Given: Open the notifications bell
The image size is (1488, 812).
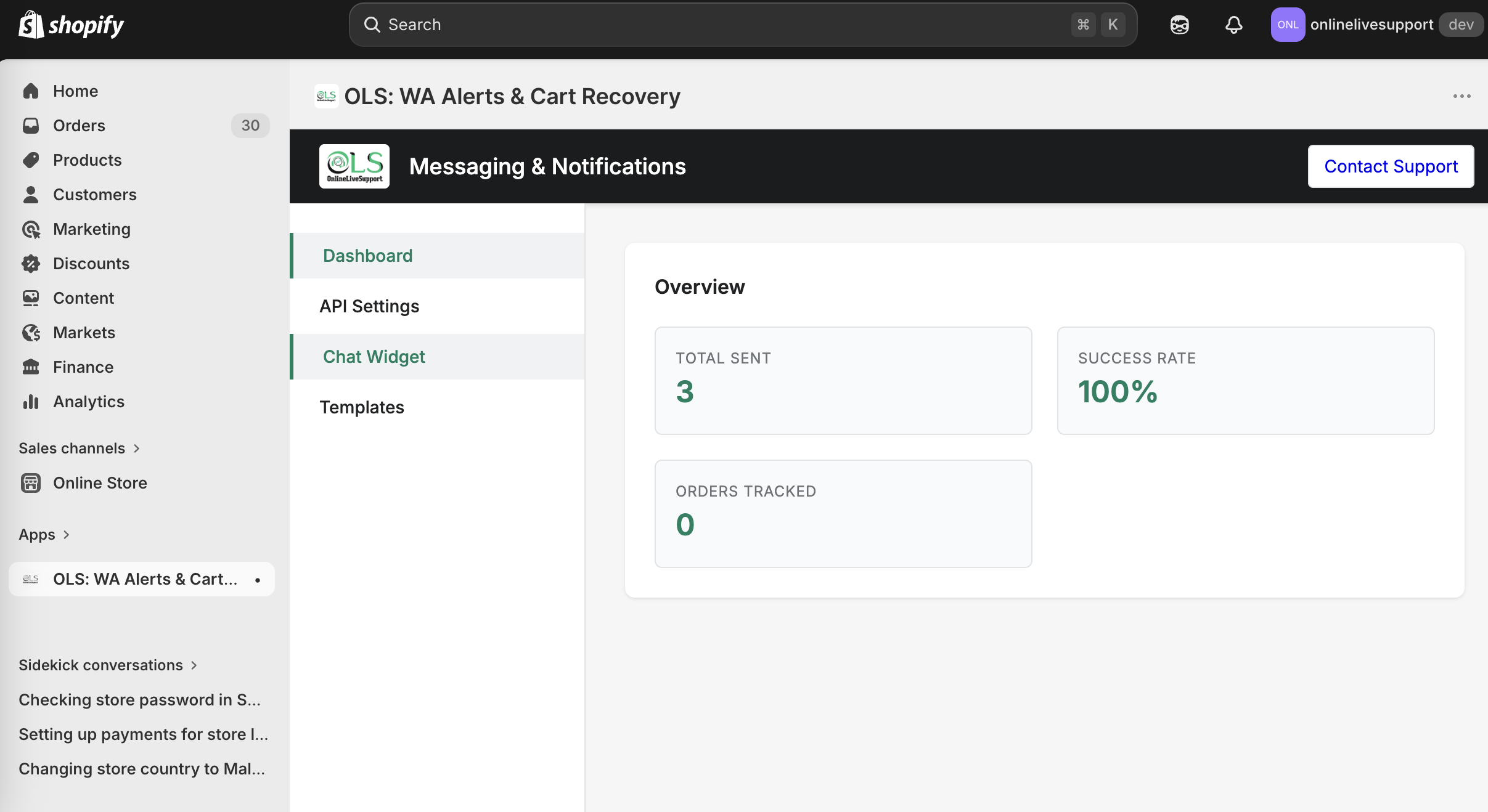Looking at the screenshot, I should click(1233, 25).
